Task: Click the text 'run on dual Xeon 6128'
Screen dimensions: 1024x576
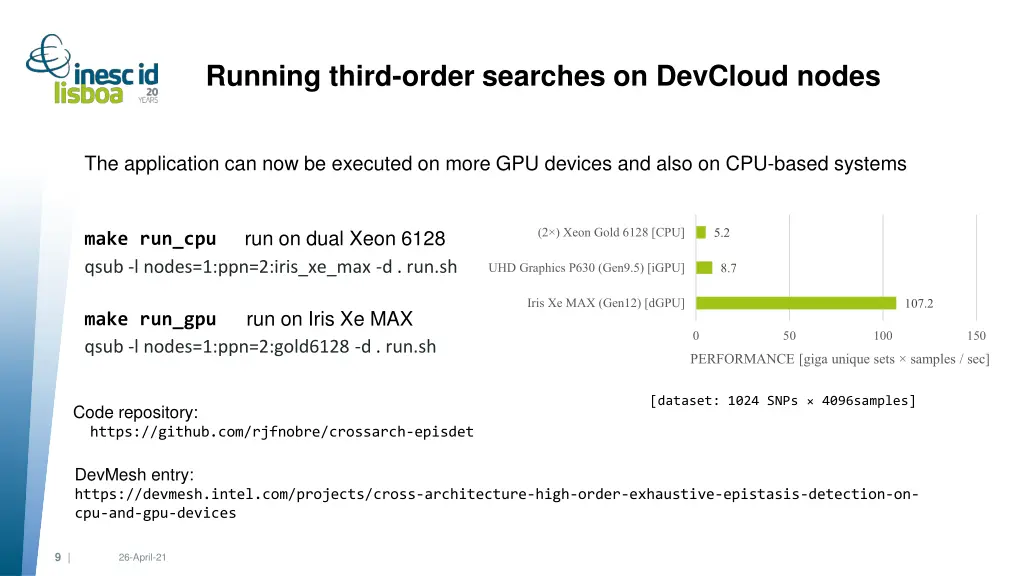Action: point(345,238)
